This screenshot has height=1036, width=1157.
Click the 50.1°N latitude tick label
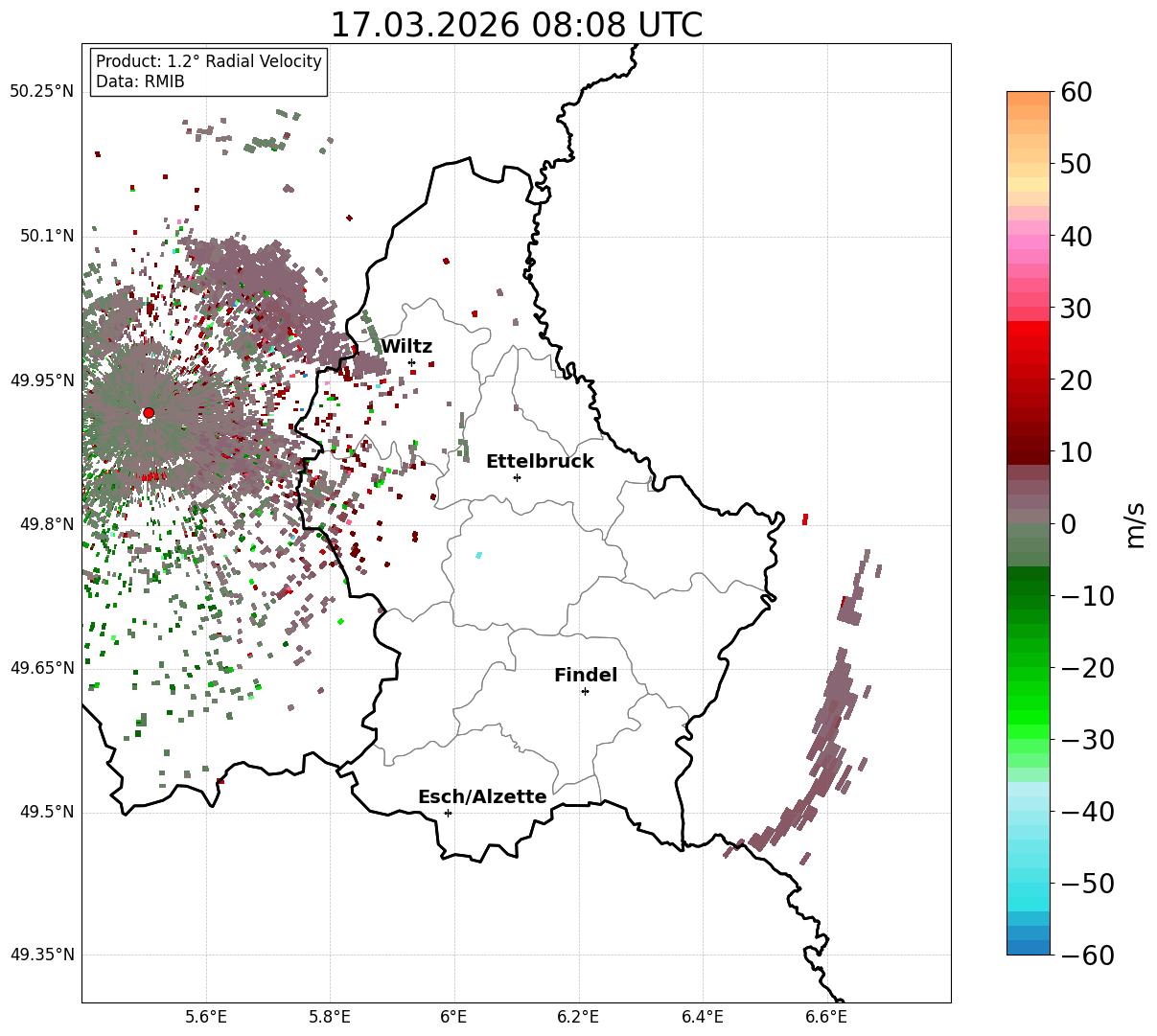coord(46,236)
